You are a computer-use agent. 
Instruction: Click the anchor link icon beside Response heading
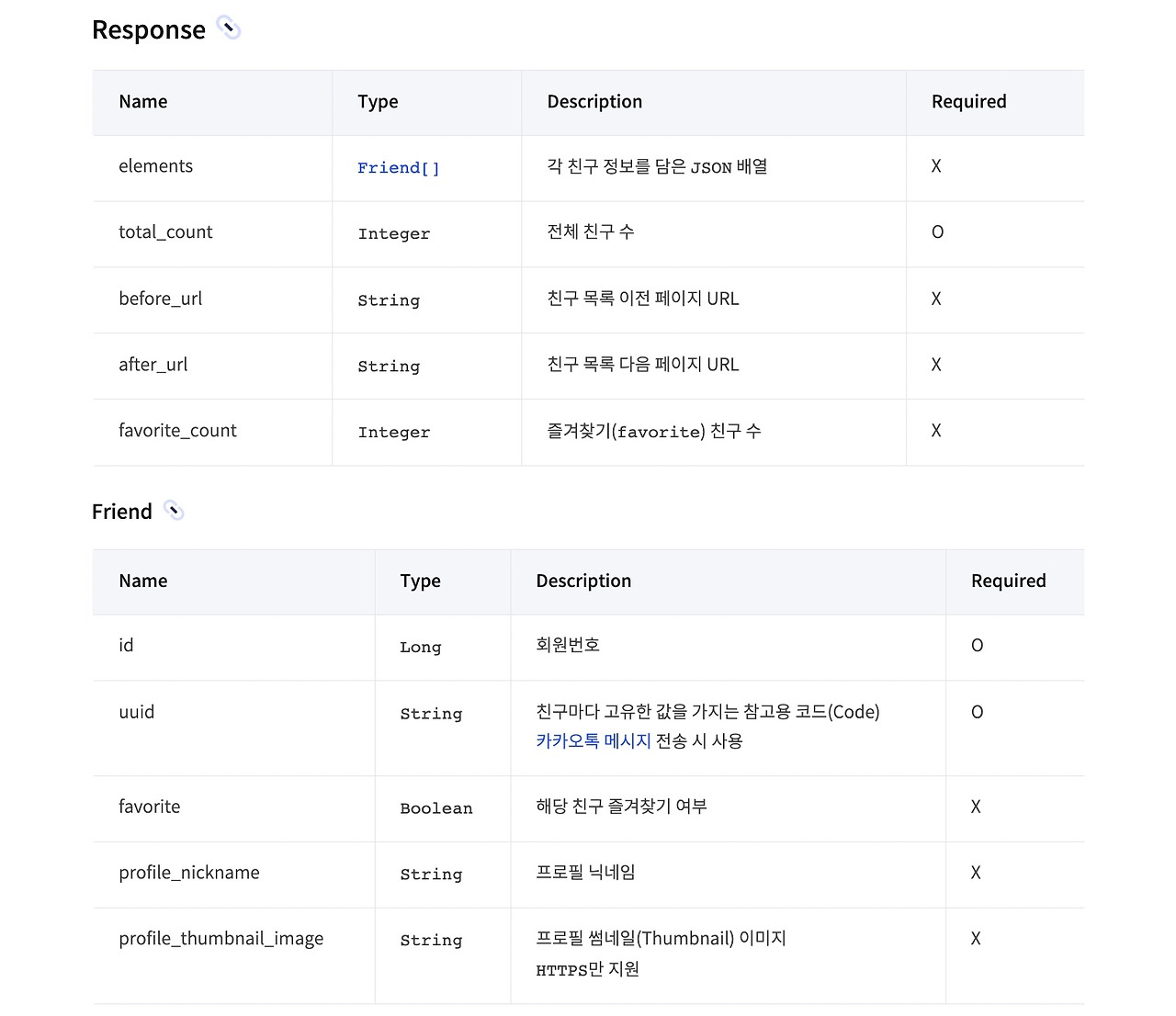228,28
